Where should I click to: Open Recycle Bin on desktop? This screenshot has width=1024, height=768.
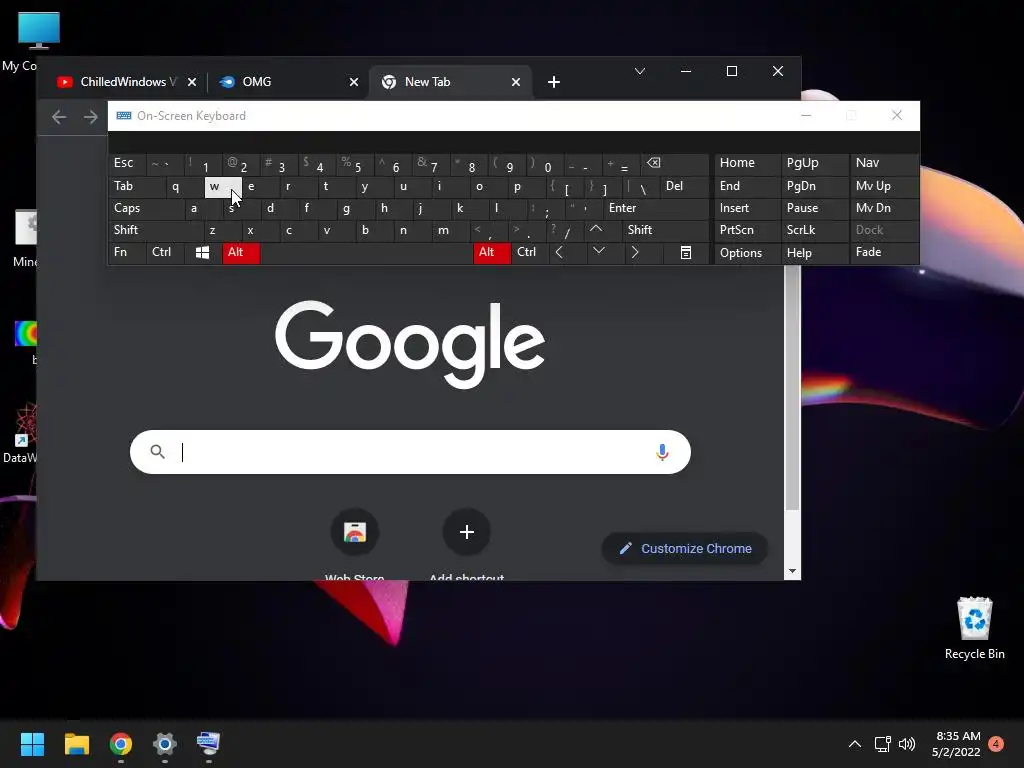coord(974,628)
